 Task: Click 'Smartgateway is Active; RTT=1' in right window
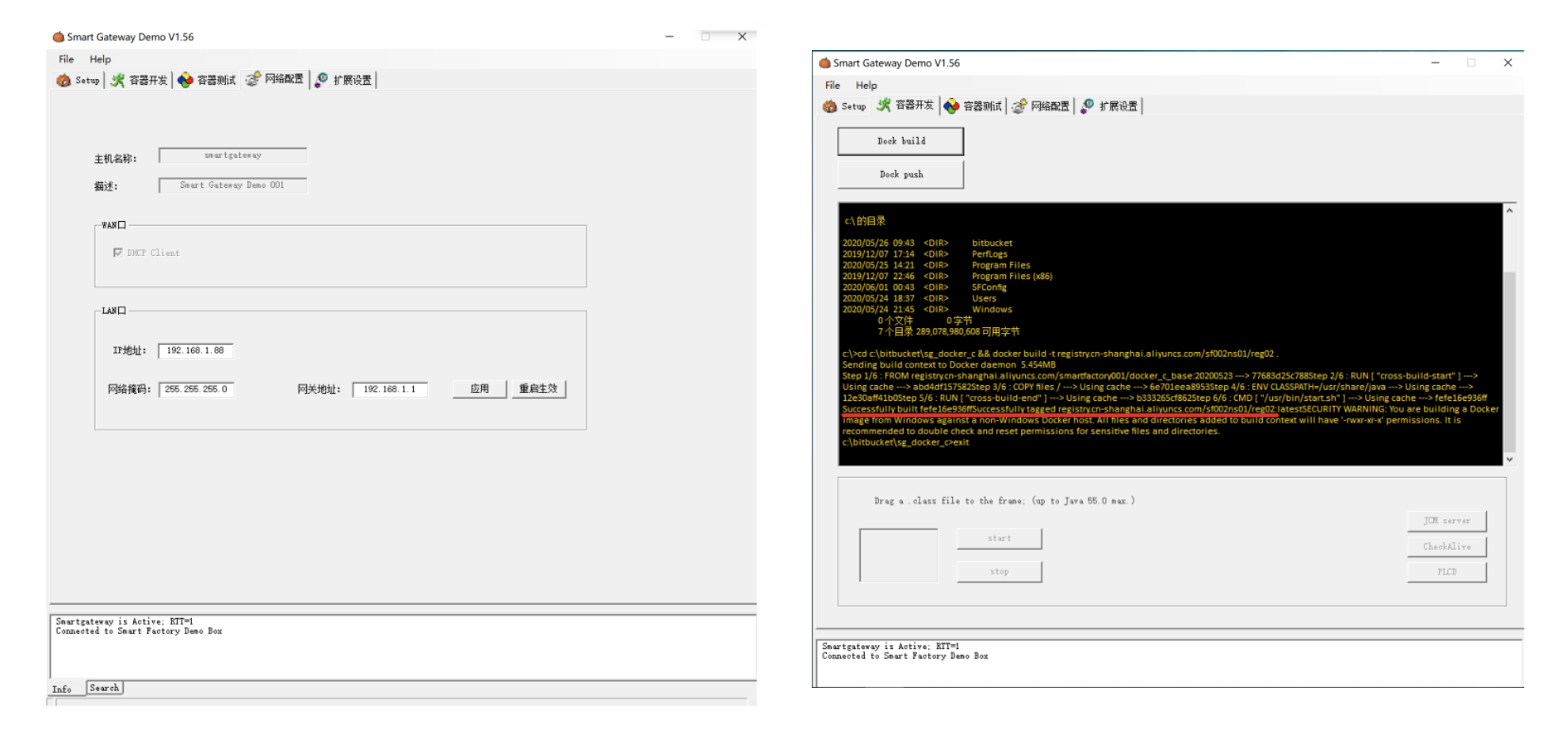click(x=890, y=647)
